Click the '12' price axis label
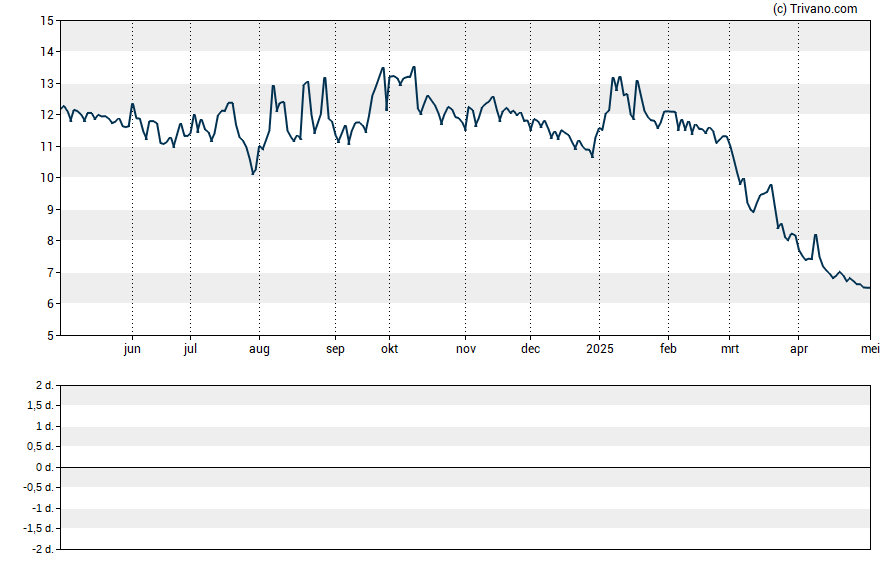The width and height of the screenshot is (888, 565). [x=47, y=115]
